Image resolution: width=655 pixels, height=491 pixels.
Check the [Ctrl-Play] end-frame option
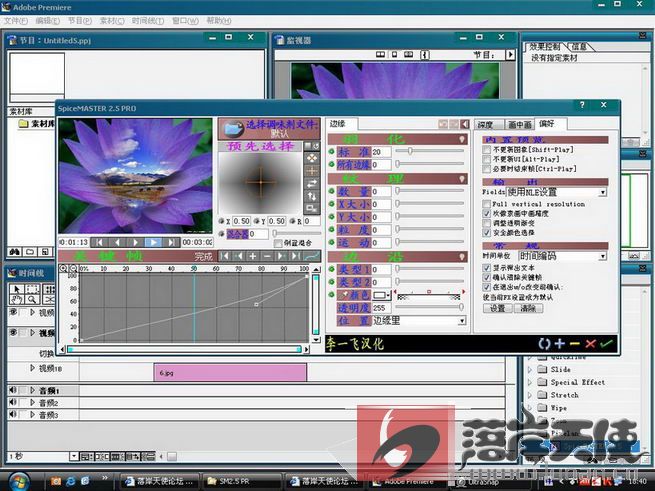(x=486, y=169)
